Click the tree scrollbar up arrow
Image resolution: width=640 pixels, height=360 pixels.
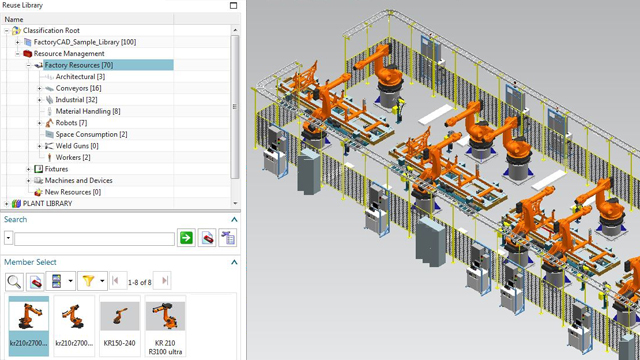click(235, 30)
